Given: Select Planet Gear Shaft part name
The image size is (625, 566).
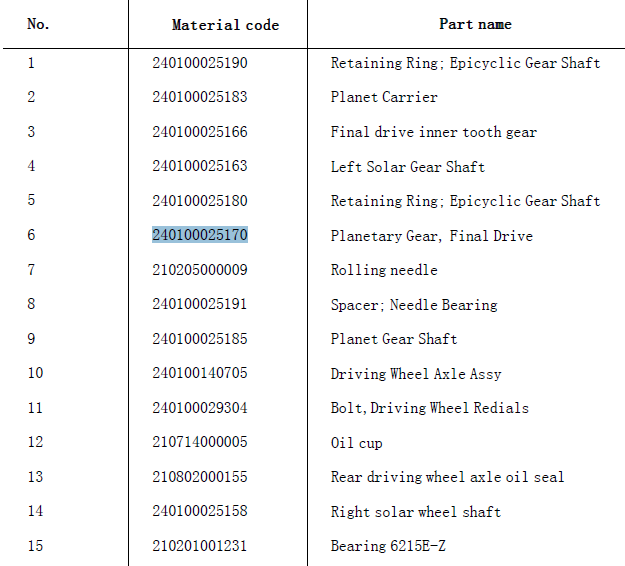Looking at the screenshot, I should pyautogui.click(x=393, y=339).
